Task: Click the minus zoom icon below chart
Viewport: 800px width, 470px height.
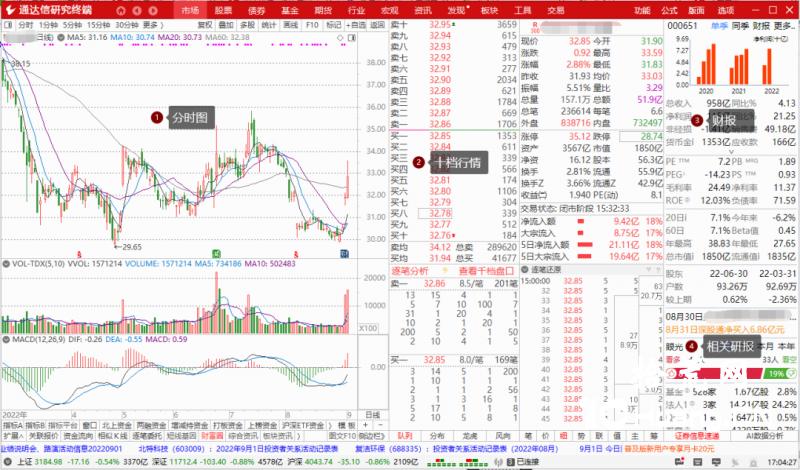Action: tap(379, 425)
